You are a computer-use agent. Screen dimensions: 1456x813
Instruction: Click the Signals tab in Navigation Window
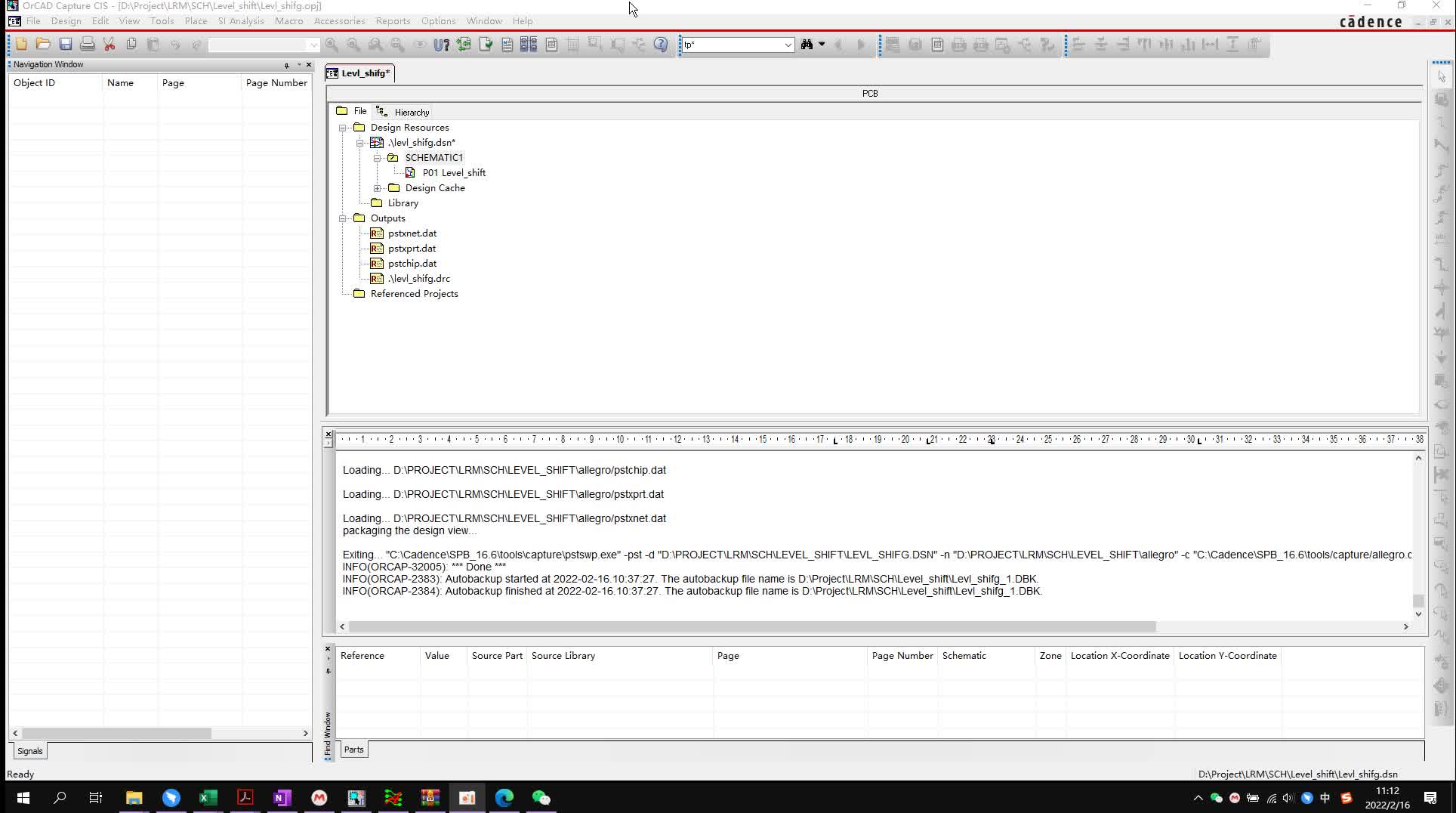(x=30, y=751)
